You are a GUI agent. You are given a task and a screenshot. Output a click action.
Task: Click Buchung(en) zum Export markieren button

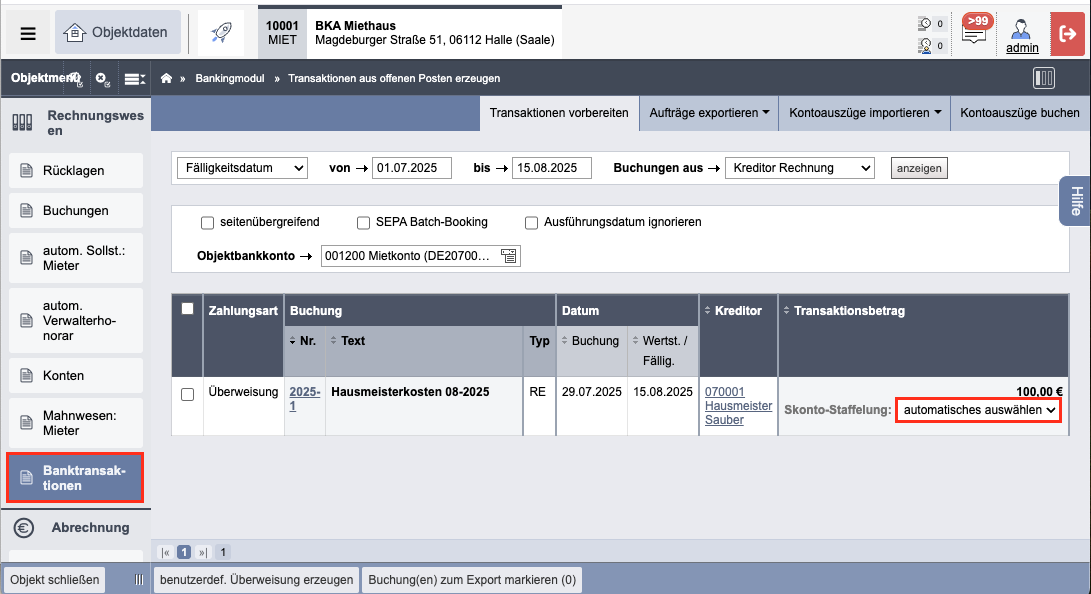(x=472, y=579)
